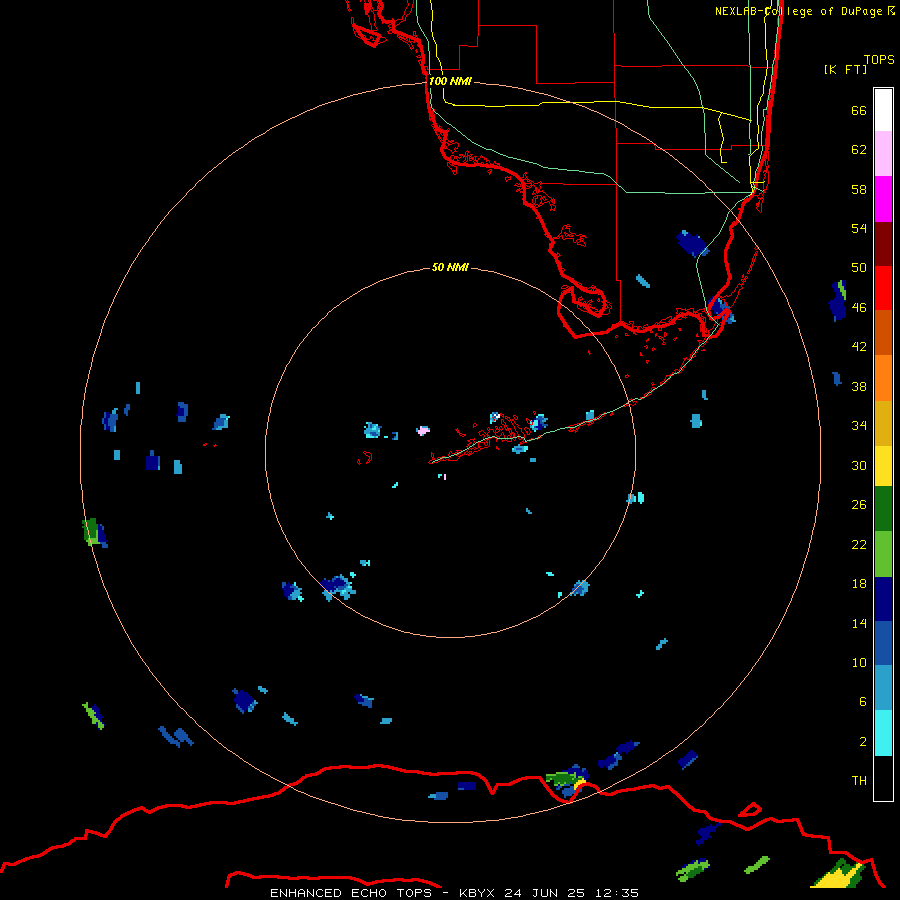Image resolution: width=900 pixels, height=900 pixels.
Task: Pick the bright orange legend swatch
Action: (883, 378)
